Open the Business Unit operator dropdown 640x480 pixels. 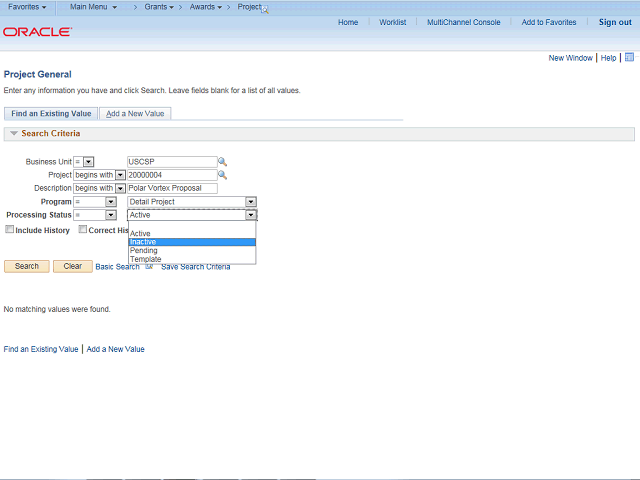click(x=89, y=162)
